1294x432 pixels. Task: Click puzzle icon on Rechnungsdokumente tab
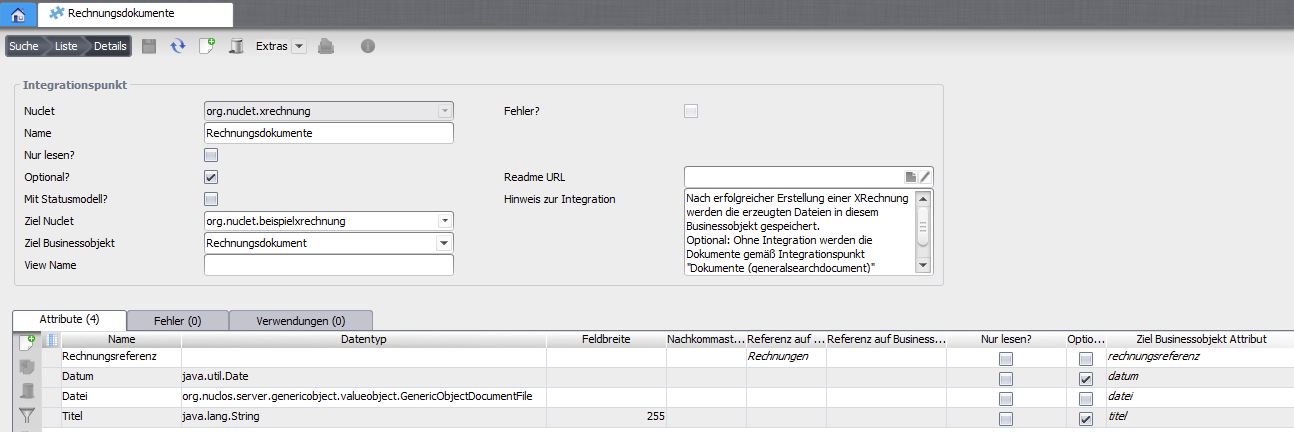(57, 14)
